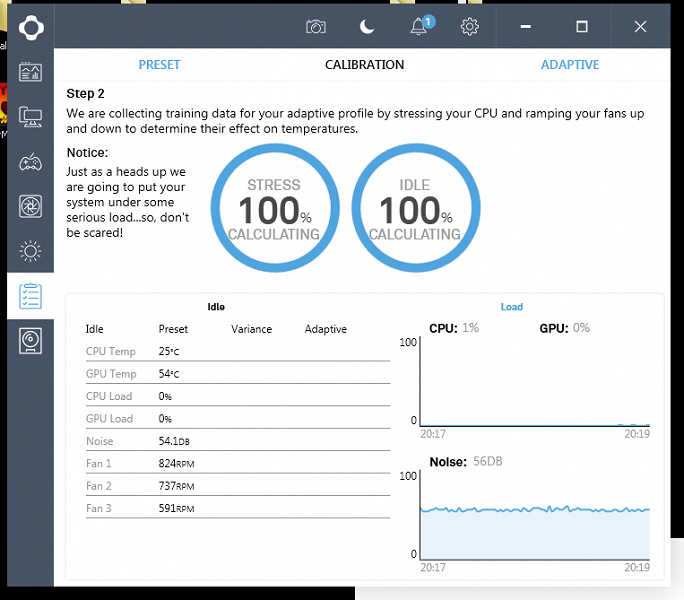Toggle night mode moon icon
This screenshot has width=684, height=600.
[x=366, y=27]
